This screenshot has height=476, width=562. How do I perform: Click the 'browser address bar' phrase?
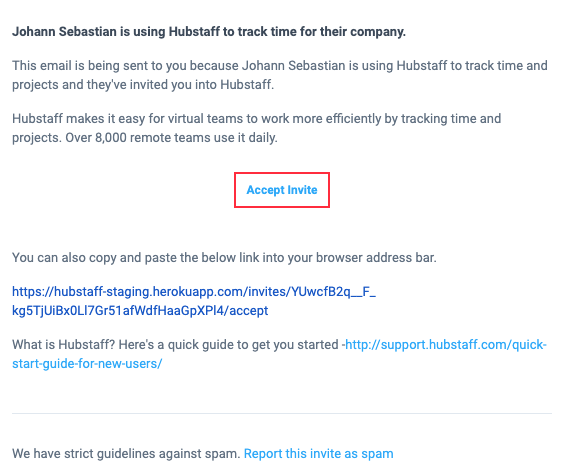click(x=376, y=258)
